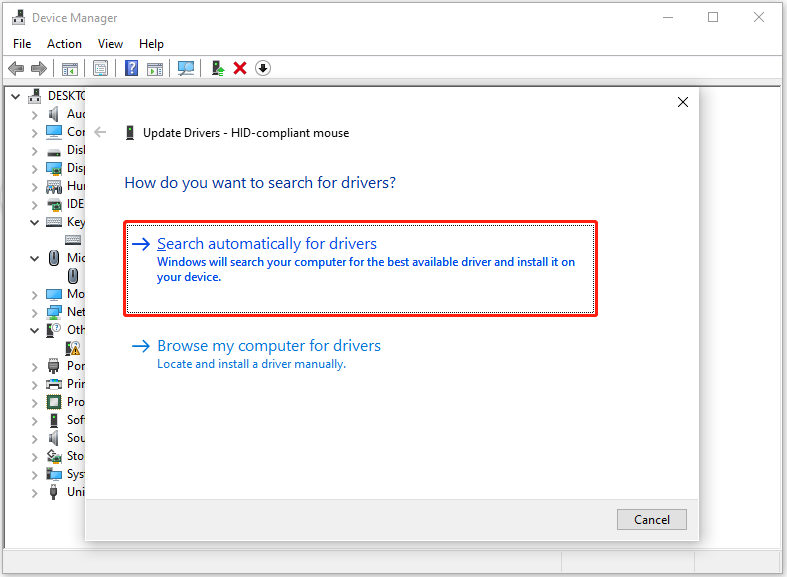Select the mouse device icon under Mice
Viewport: 787px width, 577px height.
point(73,276)
